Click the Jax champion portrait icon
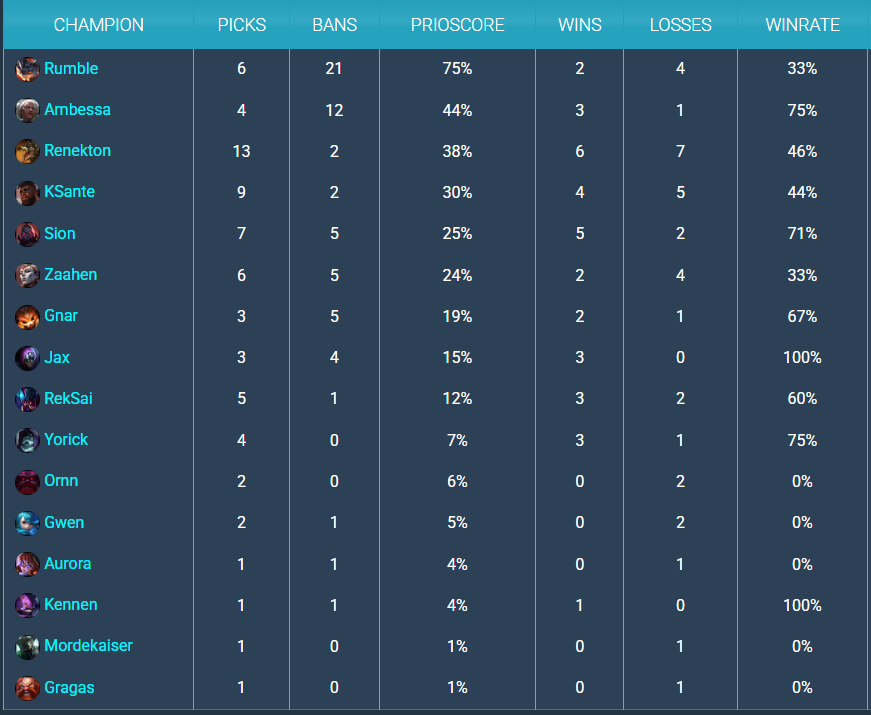 tap(28, 358)
